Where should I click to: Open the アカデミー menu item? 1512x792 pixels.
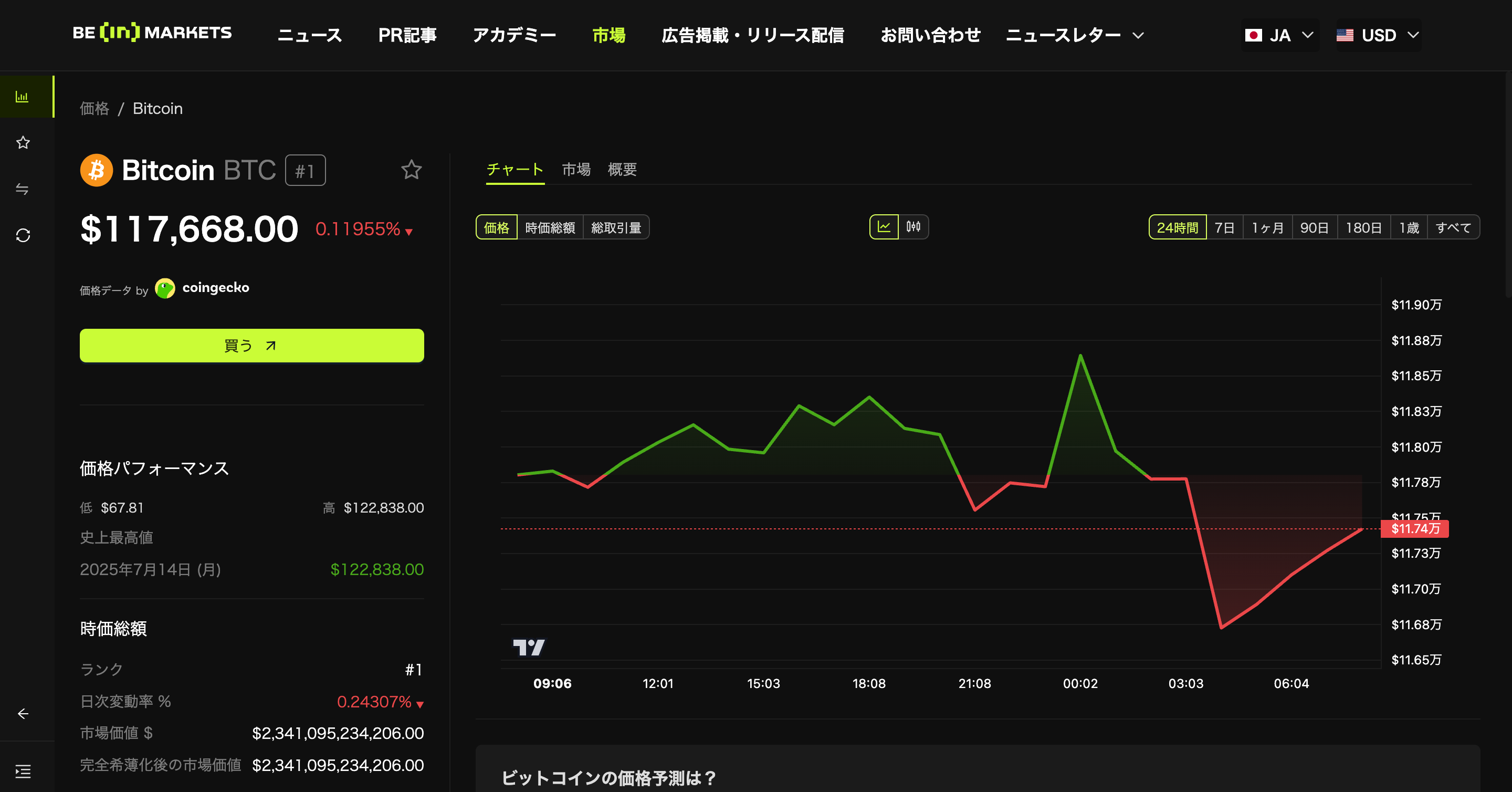tap(514, 35)
